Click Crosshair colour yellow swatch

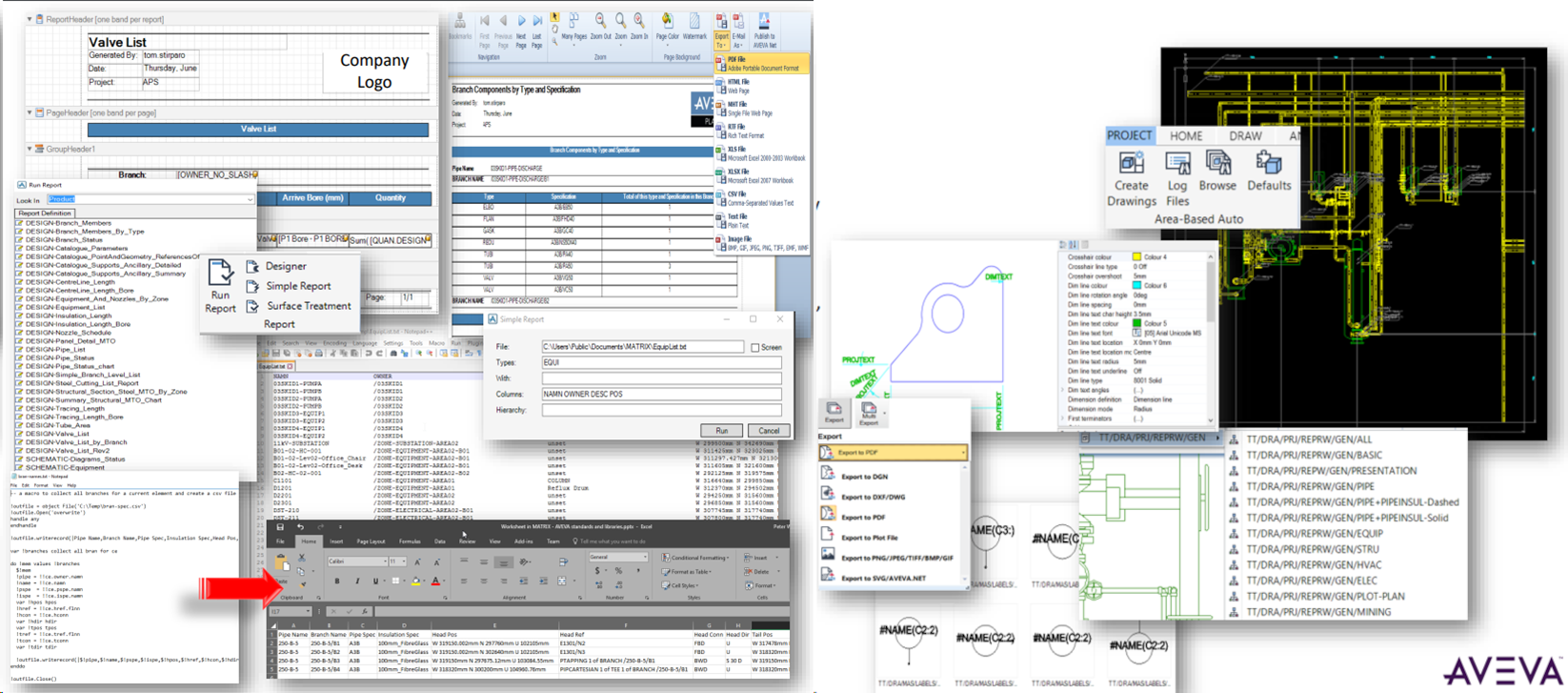pyautogui.click(x=1136, y=257)
